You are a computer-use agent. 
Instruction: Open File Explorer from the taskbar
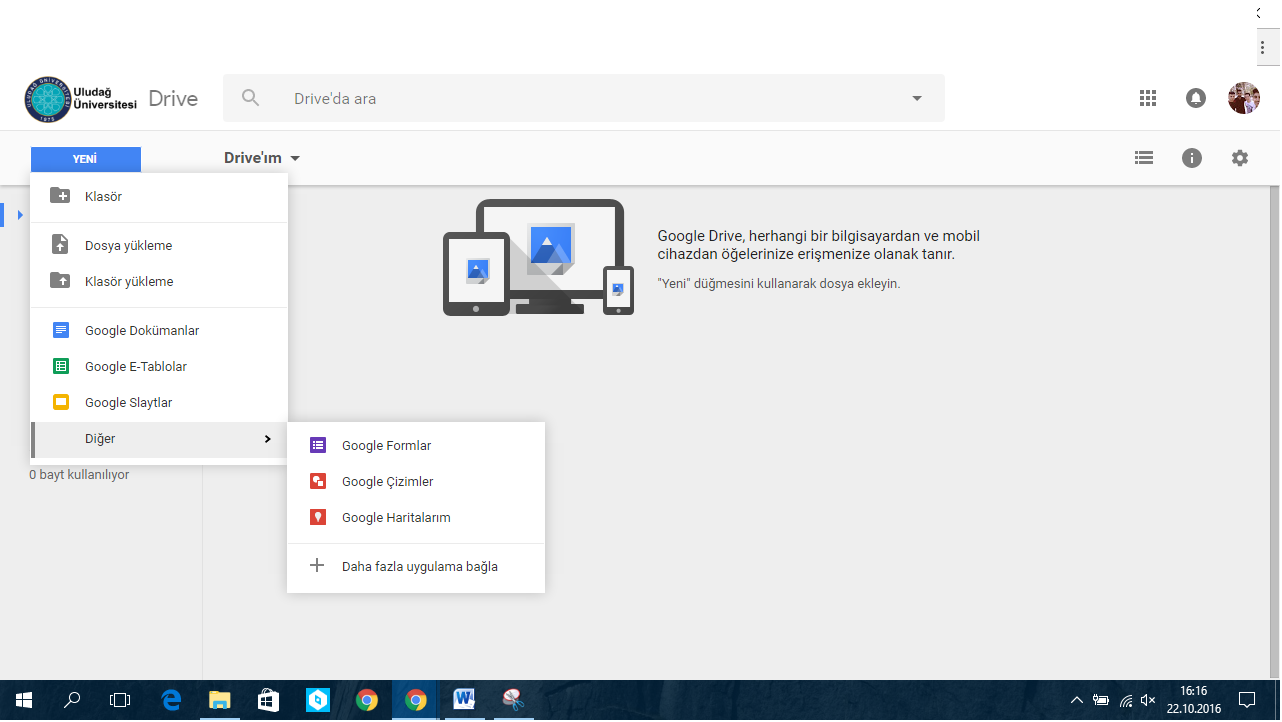[220, 700]
